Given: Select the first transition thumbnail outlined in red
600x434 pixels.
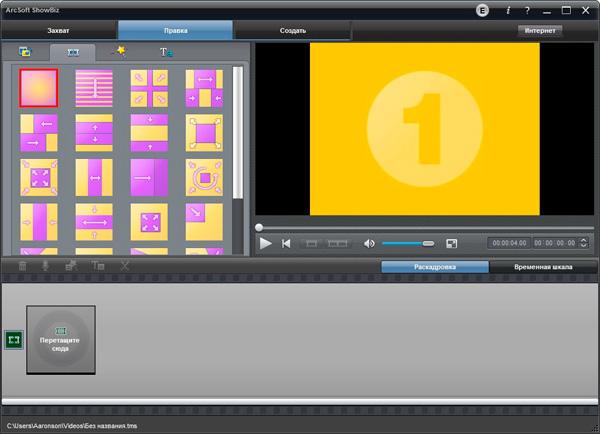Looking at the screenshot, I should (x=38, y=87).
